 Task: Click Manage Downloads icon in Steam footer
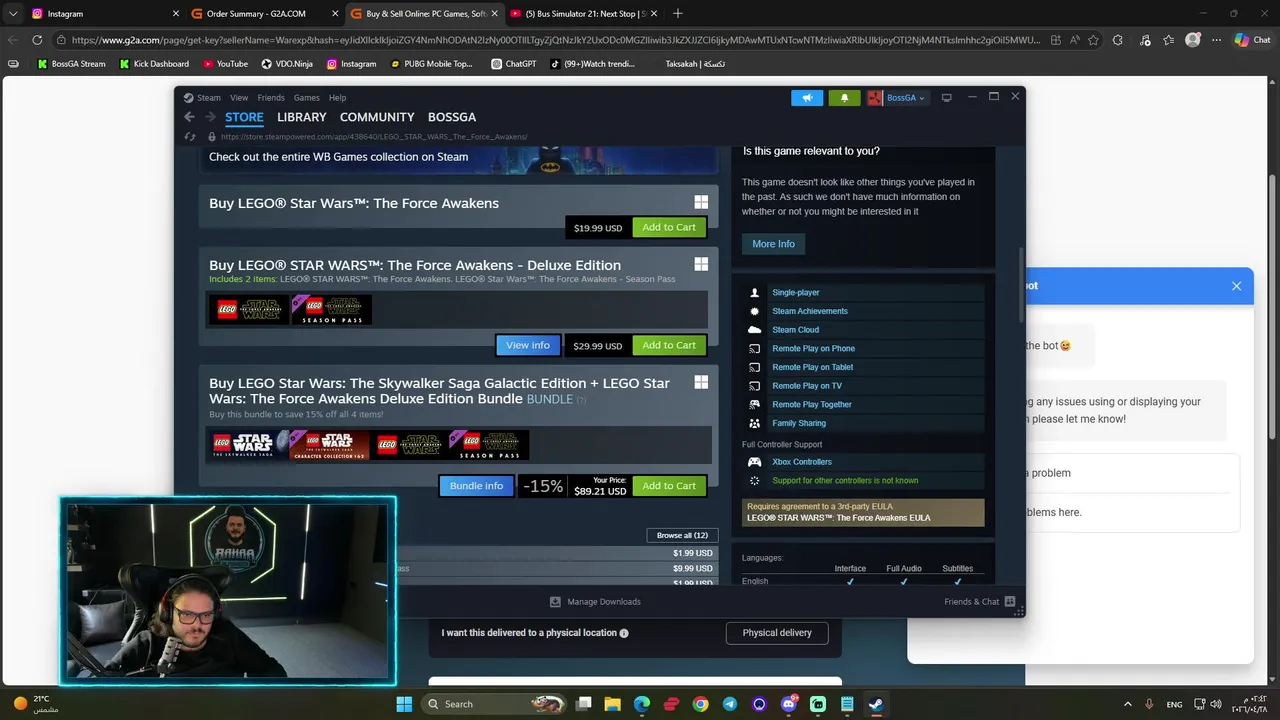coord(555,601)
